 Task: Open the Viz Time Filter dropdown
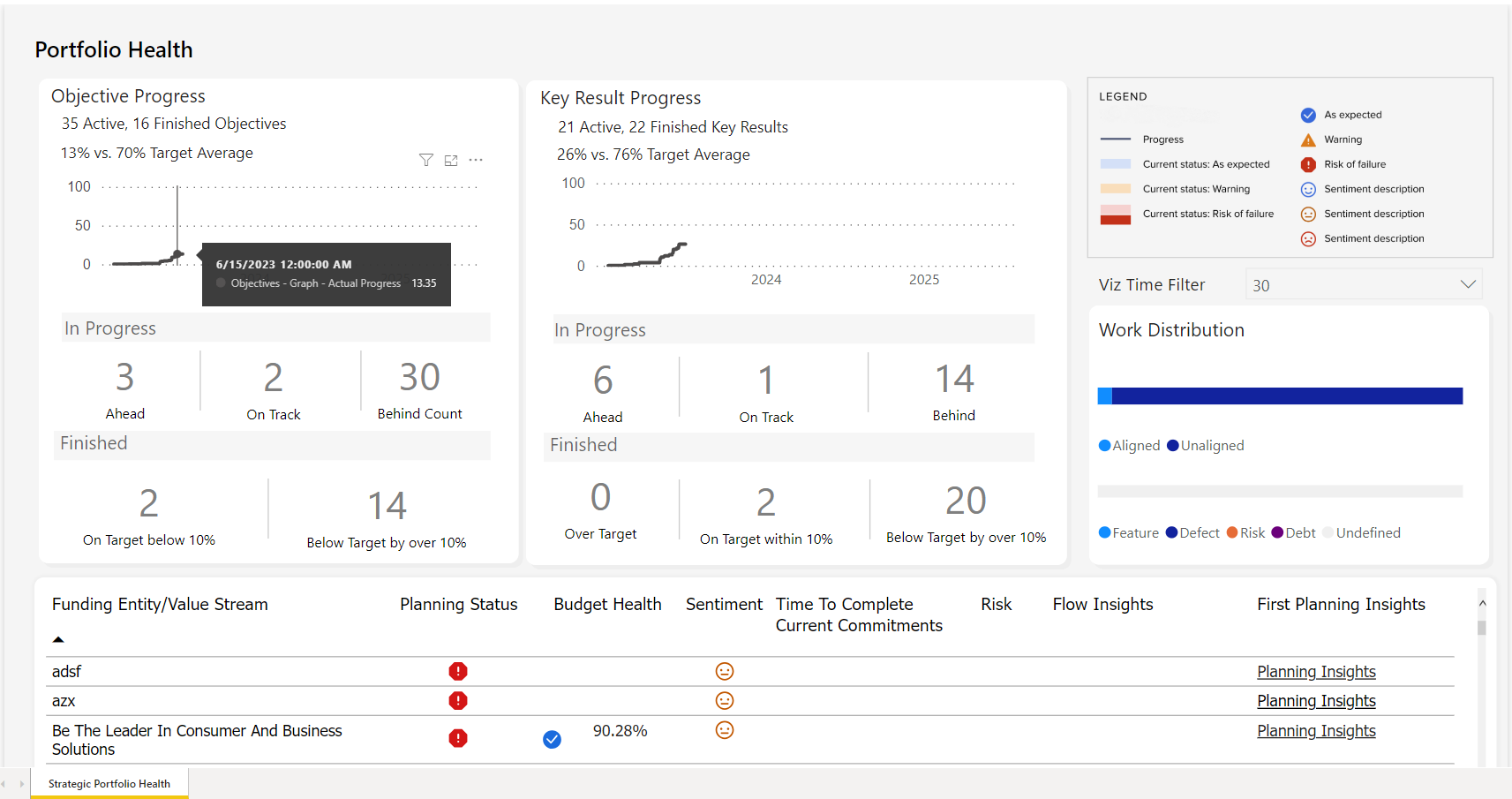(1362, 284)
